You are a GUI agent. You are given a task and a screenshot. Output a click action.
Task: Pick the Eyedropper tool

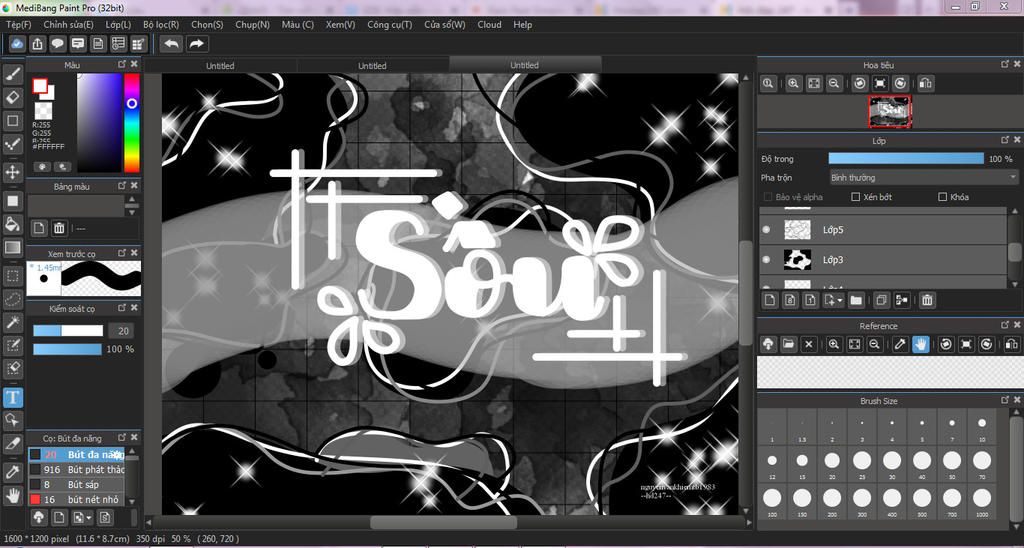pos(12,472)
